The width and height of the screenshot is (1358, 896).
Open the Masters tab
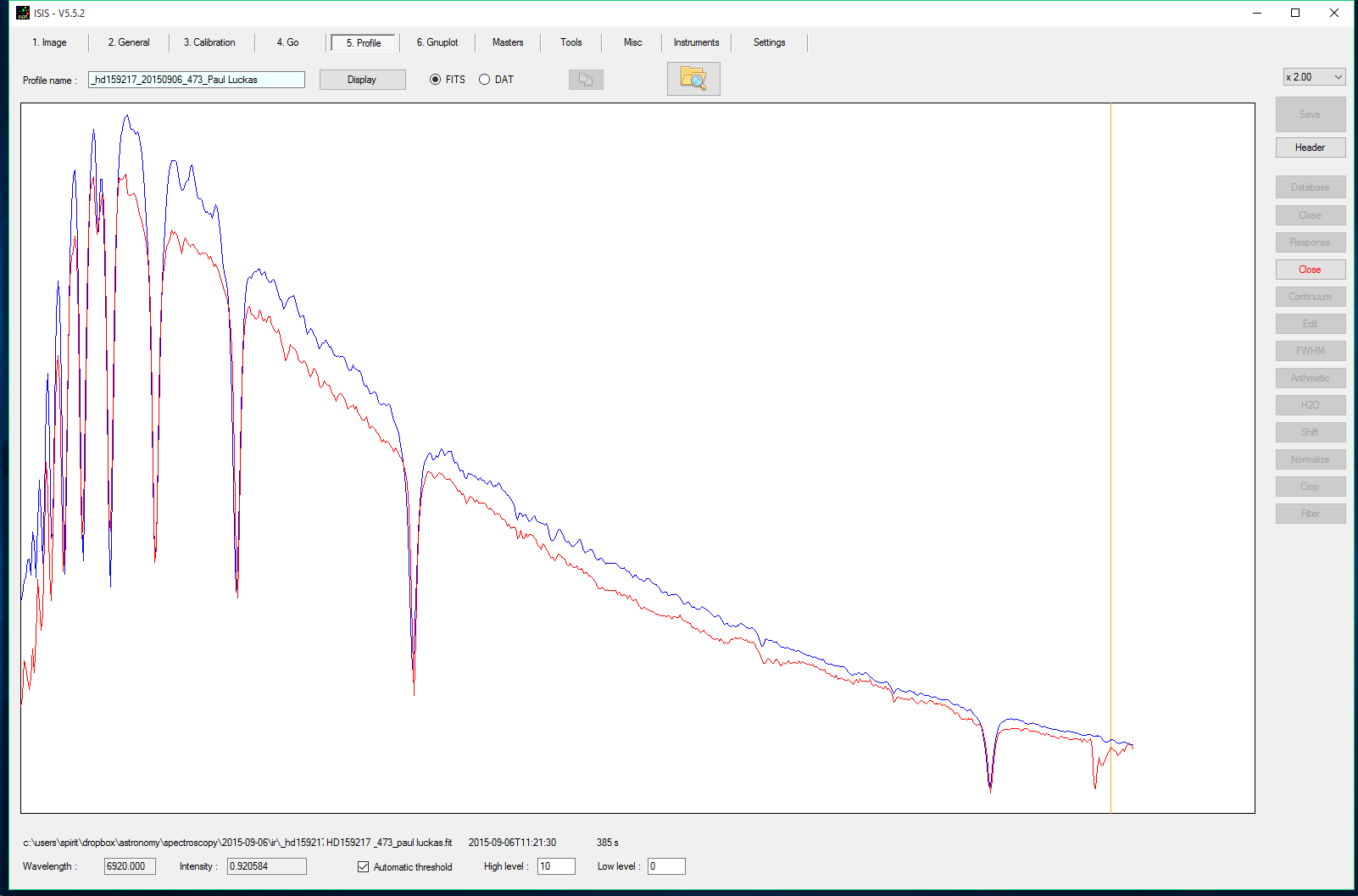point(508,42)
